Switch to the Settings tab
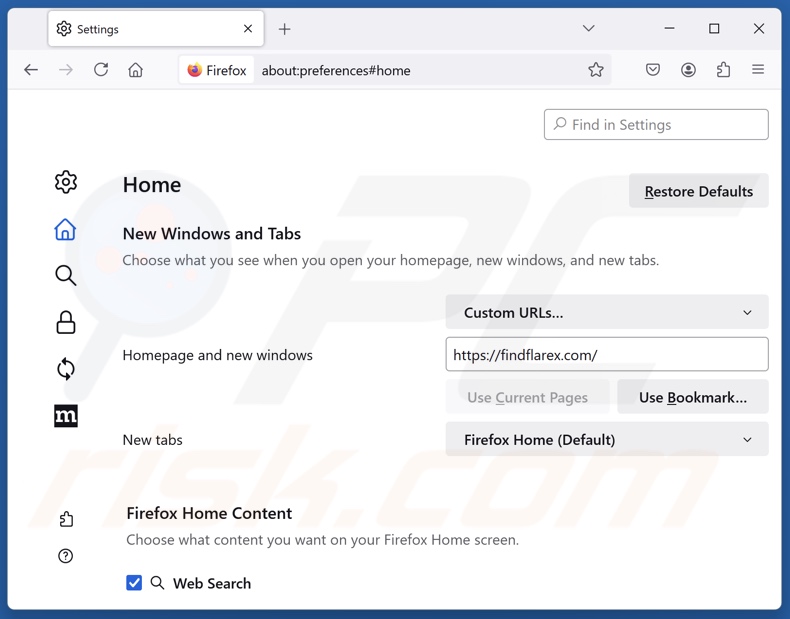The height and width of the screenshot is (619, 790). pyautogui.click(x=156, y=29)
